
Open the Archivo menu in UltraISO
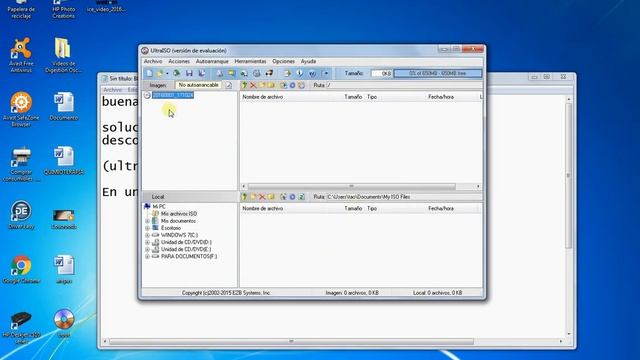[153, 61]
